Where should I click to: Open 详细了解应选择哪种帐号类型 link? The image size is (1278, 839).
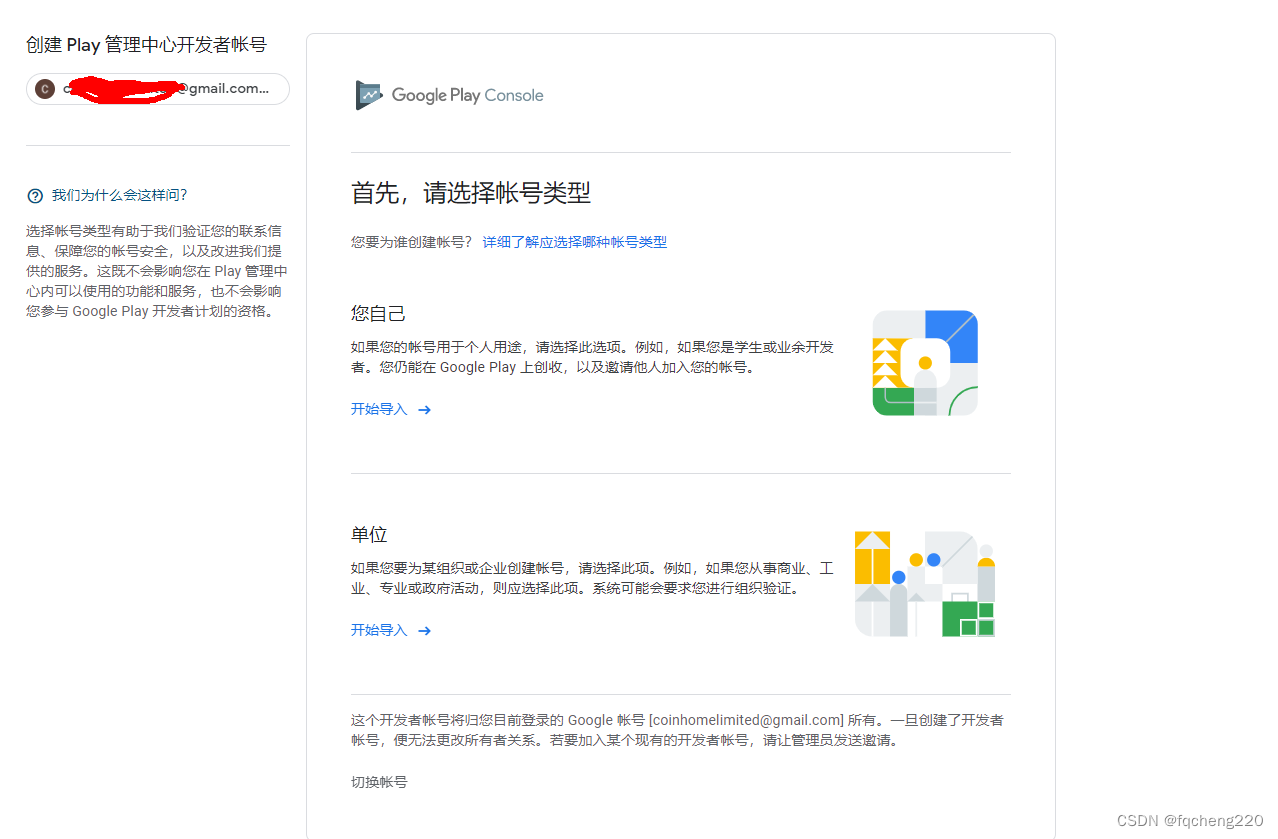coord(574,242)
